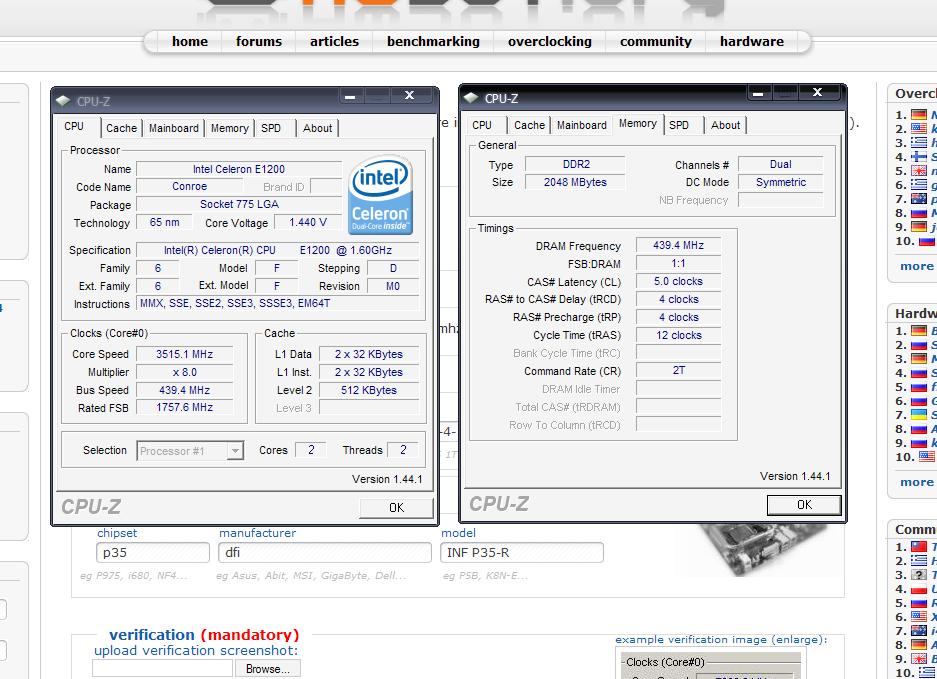Select CPU tab in left CPU-Z window
This screenshot has height=679, width=937.
74,126
